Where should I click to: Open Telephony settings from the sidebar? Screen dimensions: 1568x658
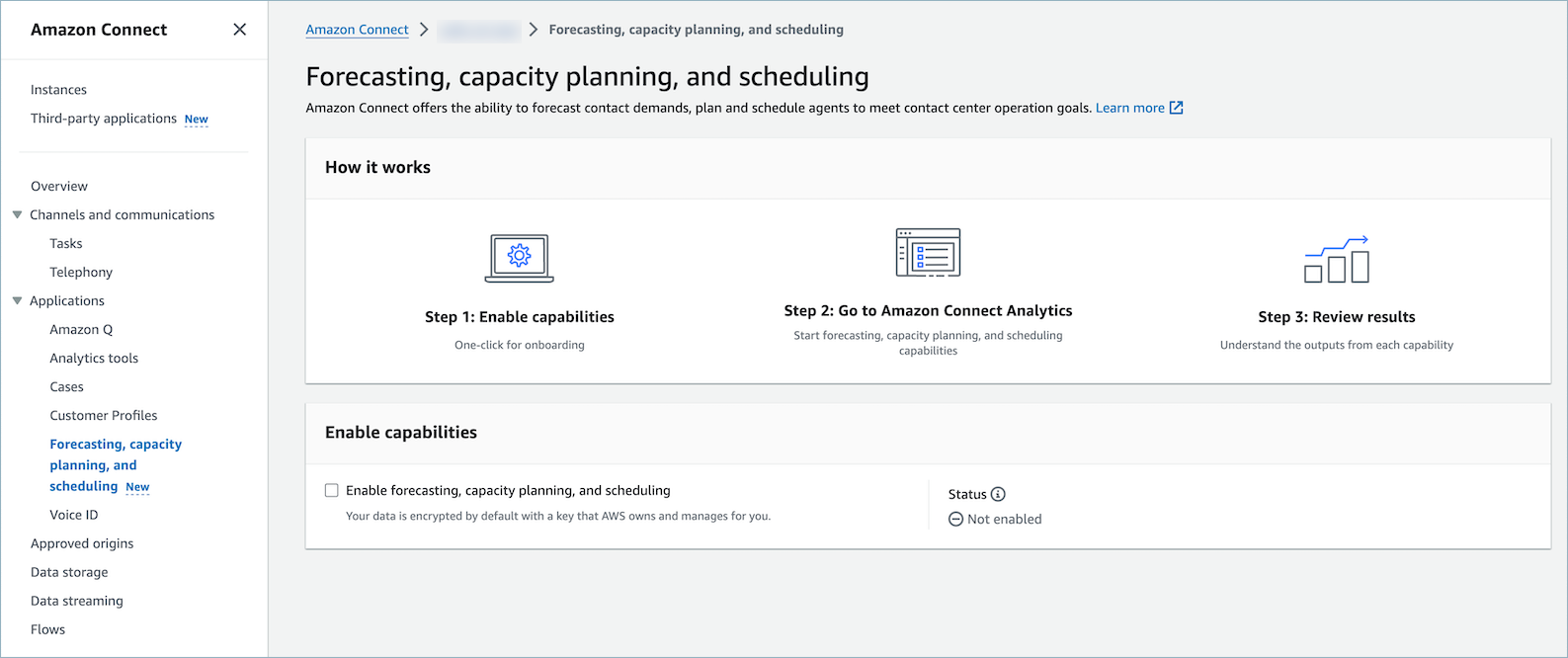click(x=80, y=272)
